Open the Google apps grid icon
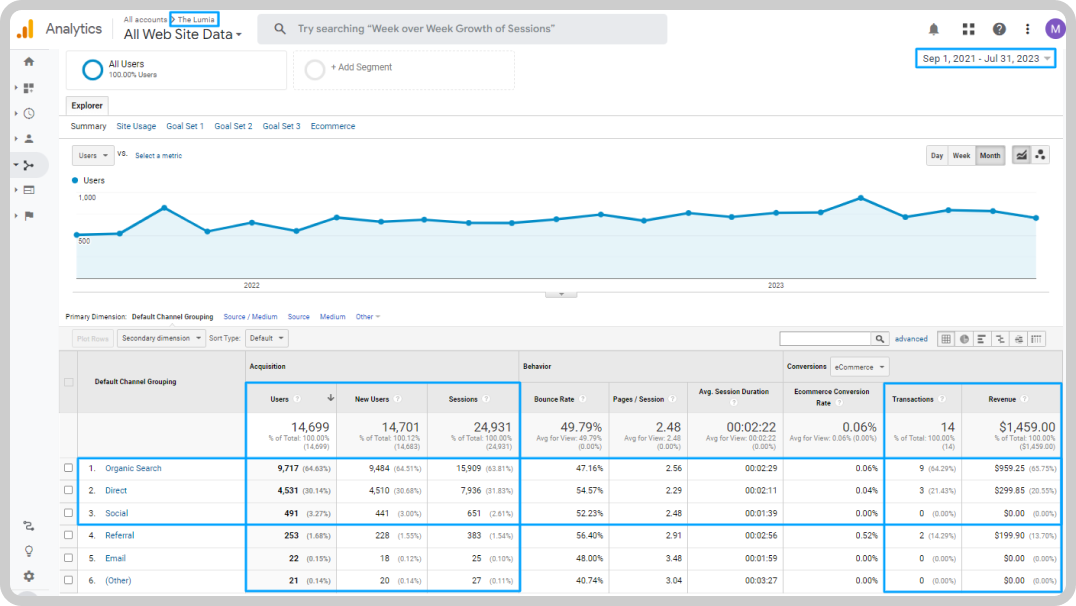The width and height of the screenshot is (1076, 606). click(968, 29)
